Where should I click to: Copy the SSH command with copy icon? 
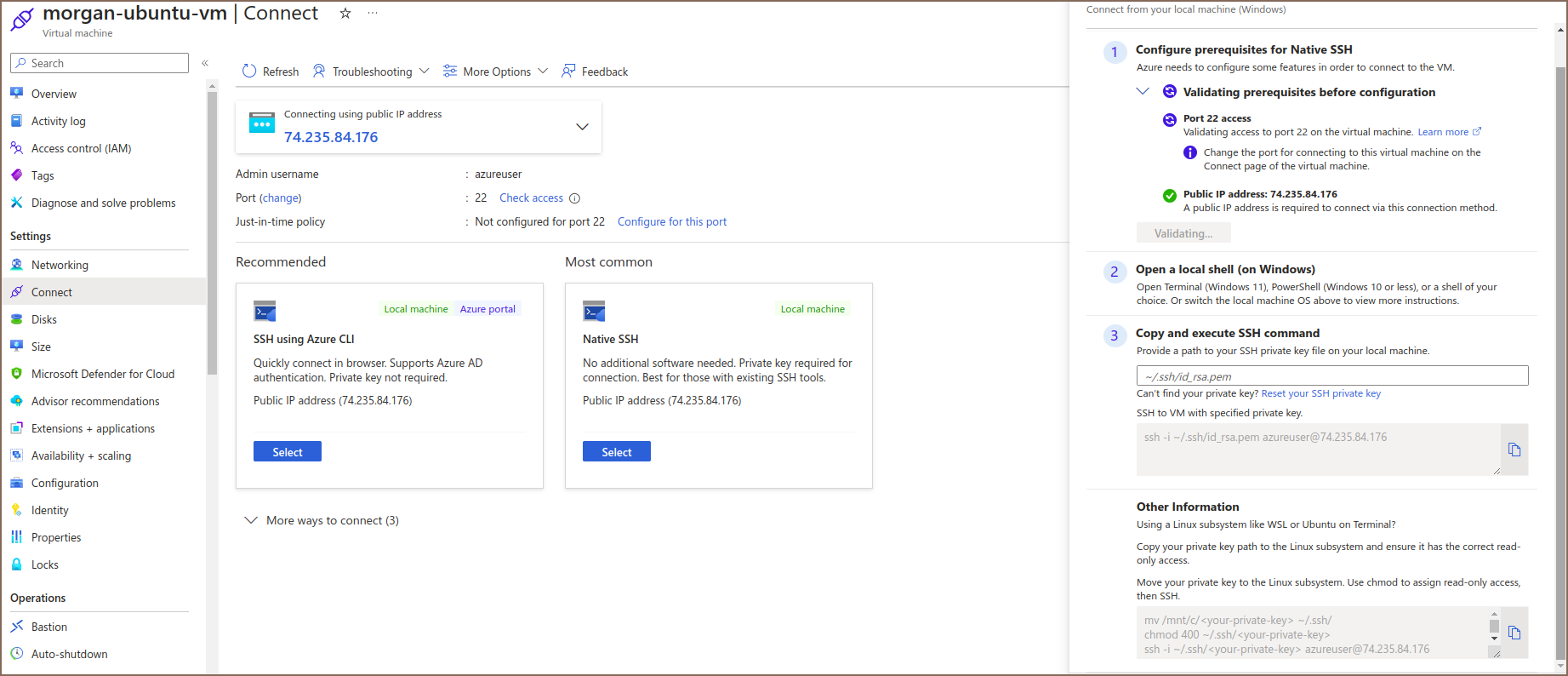point(1514,450)
